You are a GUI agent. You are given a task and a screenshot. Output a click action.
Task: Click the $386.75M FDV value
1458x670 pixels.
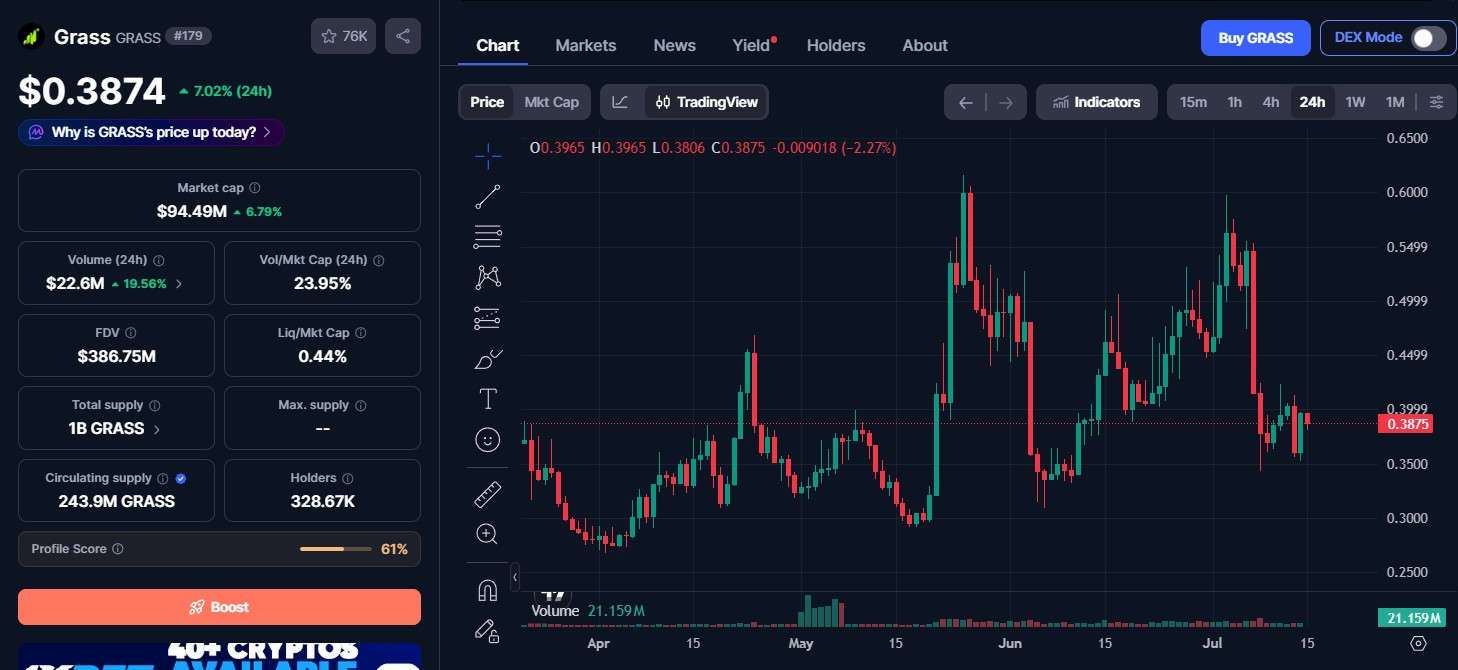(x=116, y=356)
